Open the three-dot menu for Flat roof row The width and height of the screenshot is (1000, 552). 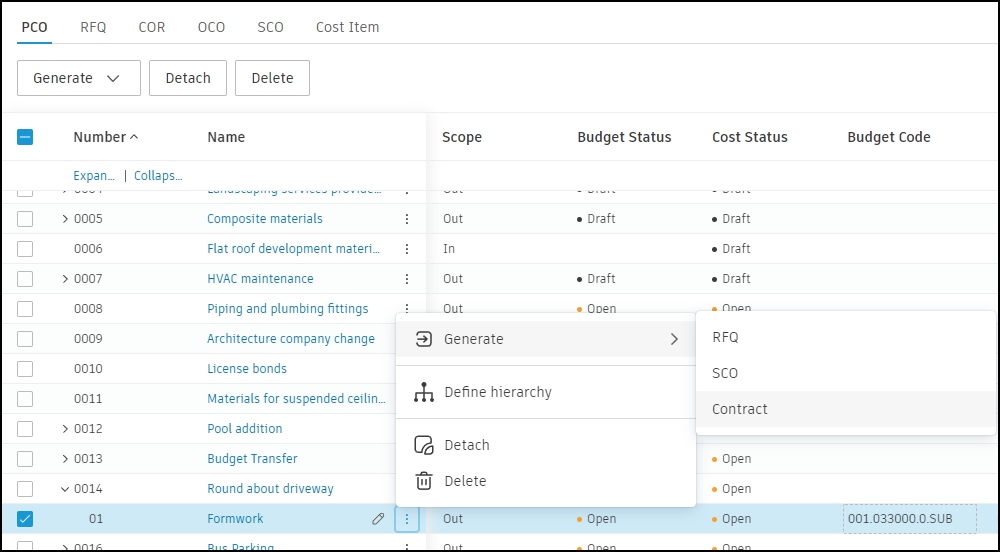pyautogui.click(x=407, y=249)
